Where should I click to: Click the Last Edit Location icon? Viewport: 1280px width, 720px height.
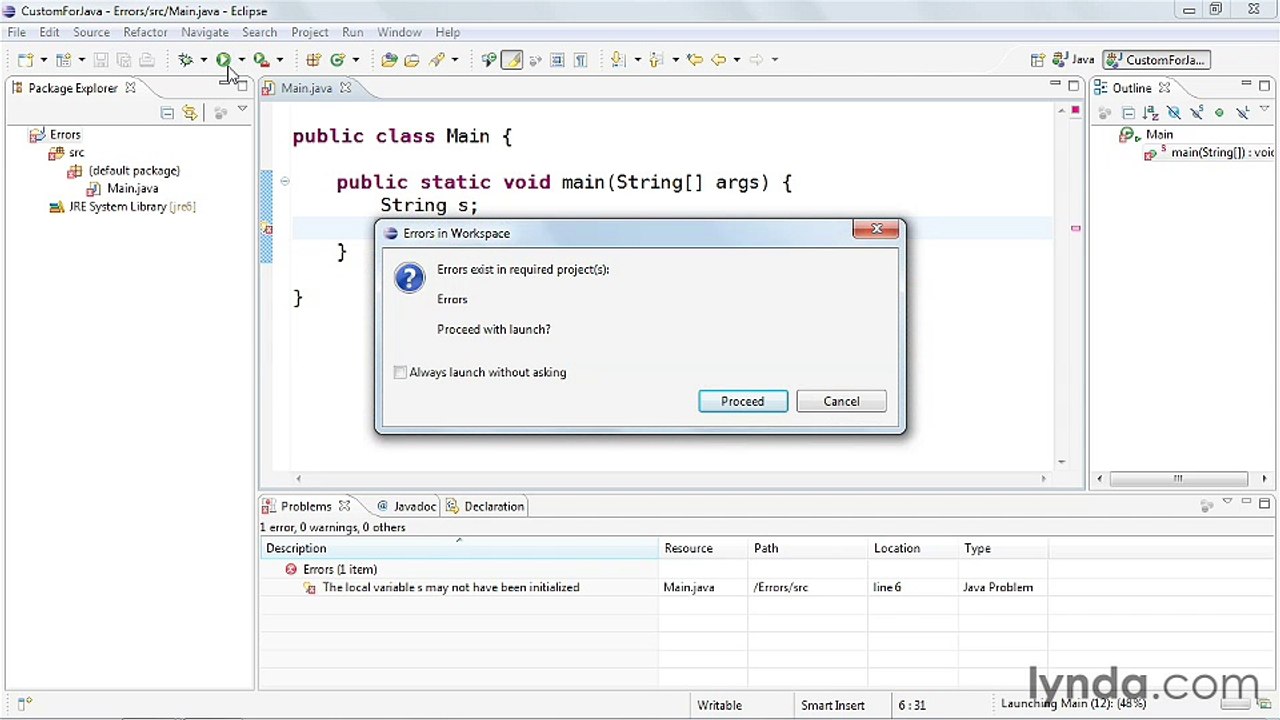coord(694,60)
